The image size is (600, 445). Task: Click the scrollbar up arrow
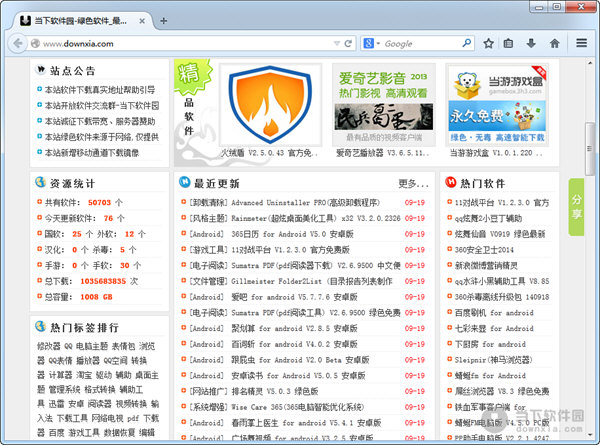point(590,63)
